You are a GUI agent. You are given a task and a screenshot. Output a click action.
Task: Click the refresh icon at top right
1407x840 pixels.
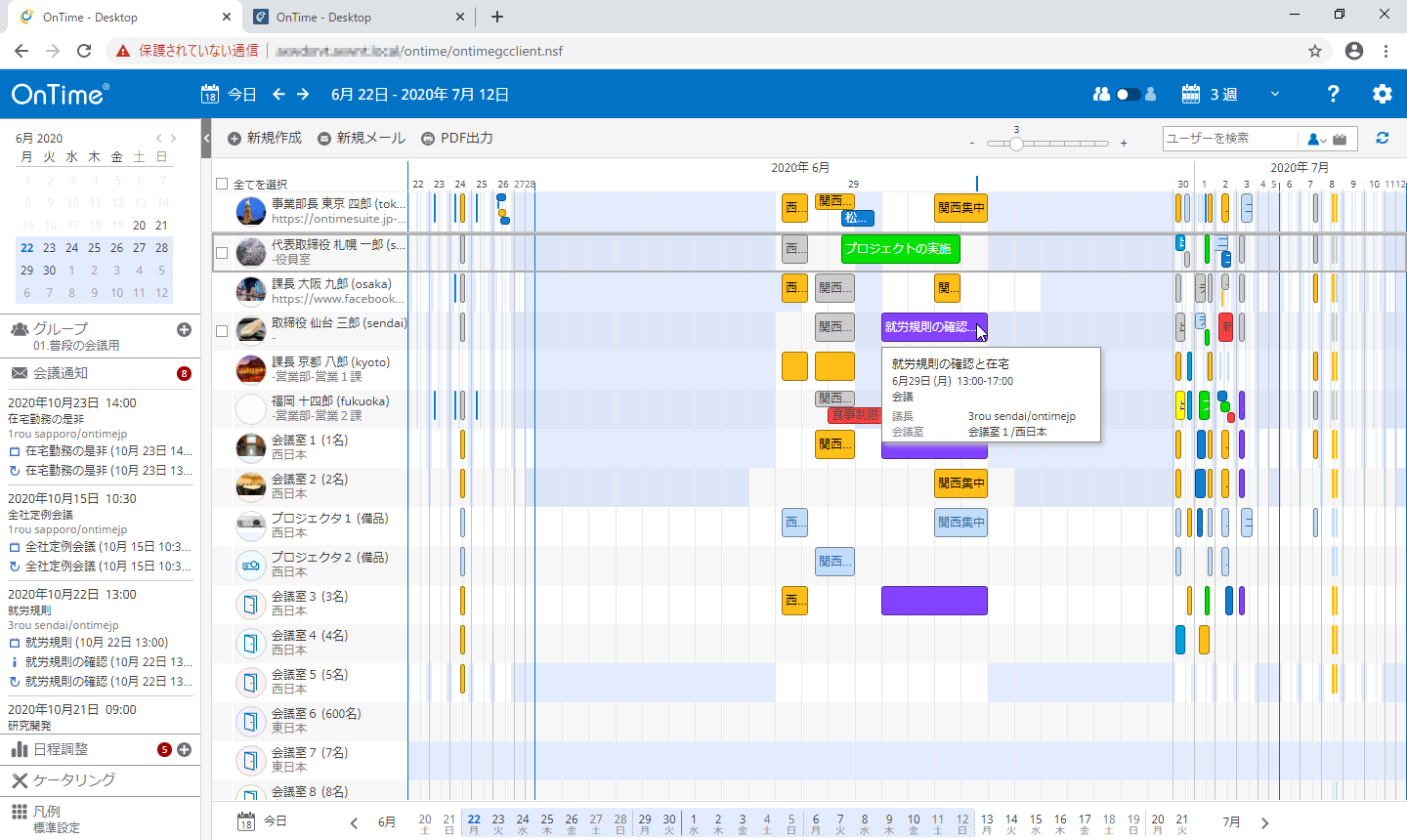[1383, 138]
